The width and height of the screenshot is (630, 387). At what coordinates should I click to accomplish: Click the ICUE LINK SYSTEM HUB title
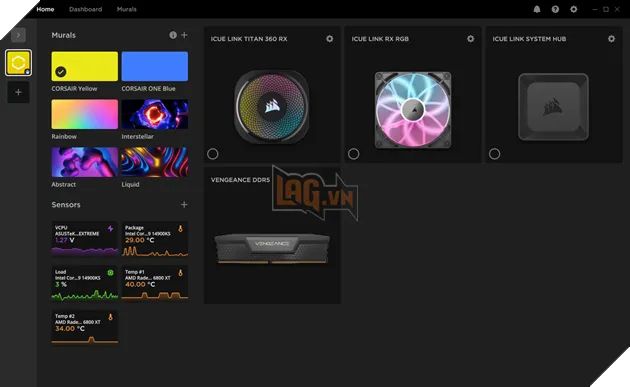point(529,39)
